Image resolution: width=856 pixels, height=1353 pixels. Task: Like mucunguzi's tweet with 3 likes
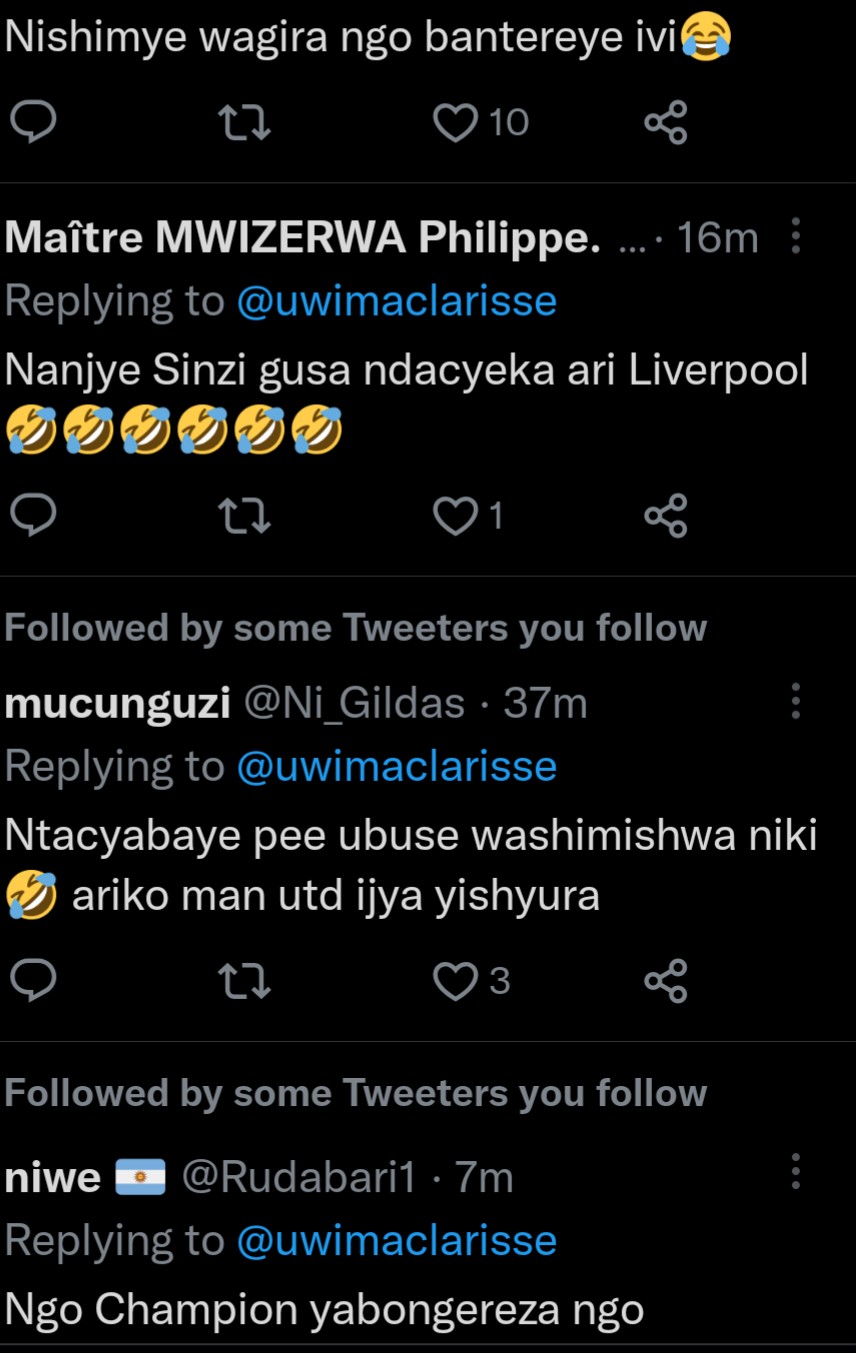tap(456, 981)
